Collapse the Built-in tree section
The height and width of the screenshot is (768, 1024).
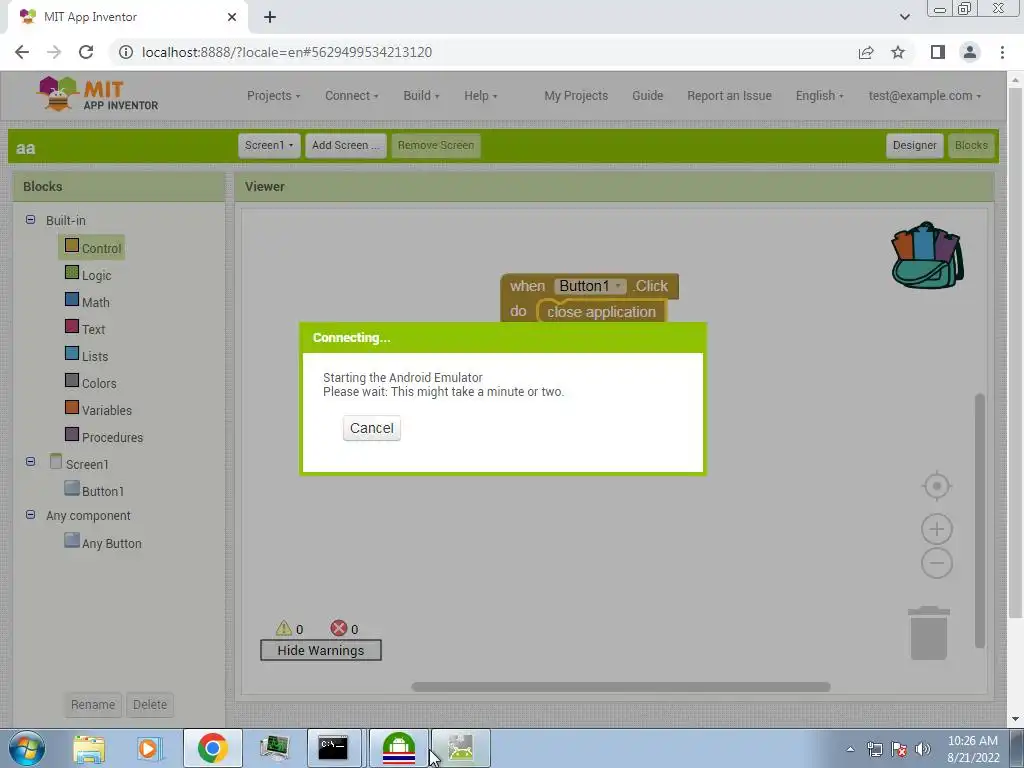click(30, 219)
